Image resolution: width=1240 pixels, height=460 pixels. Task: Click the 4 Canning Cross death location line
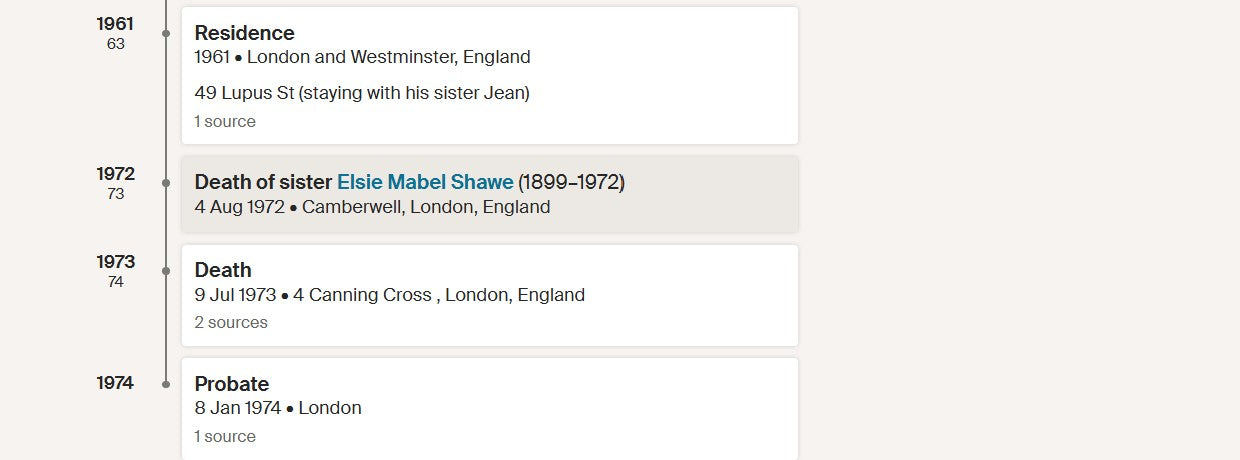click(389, 295)
